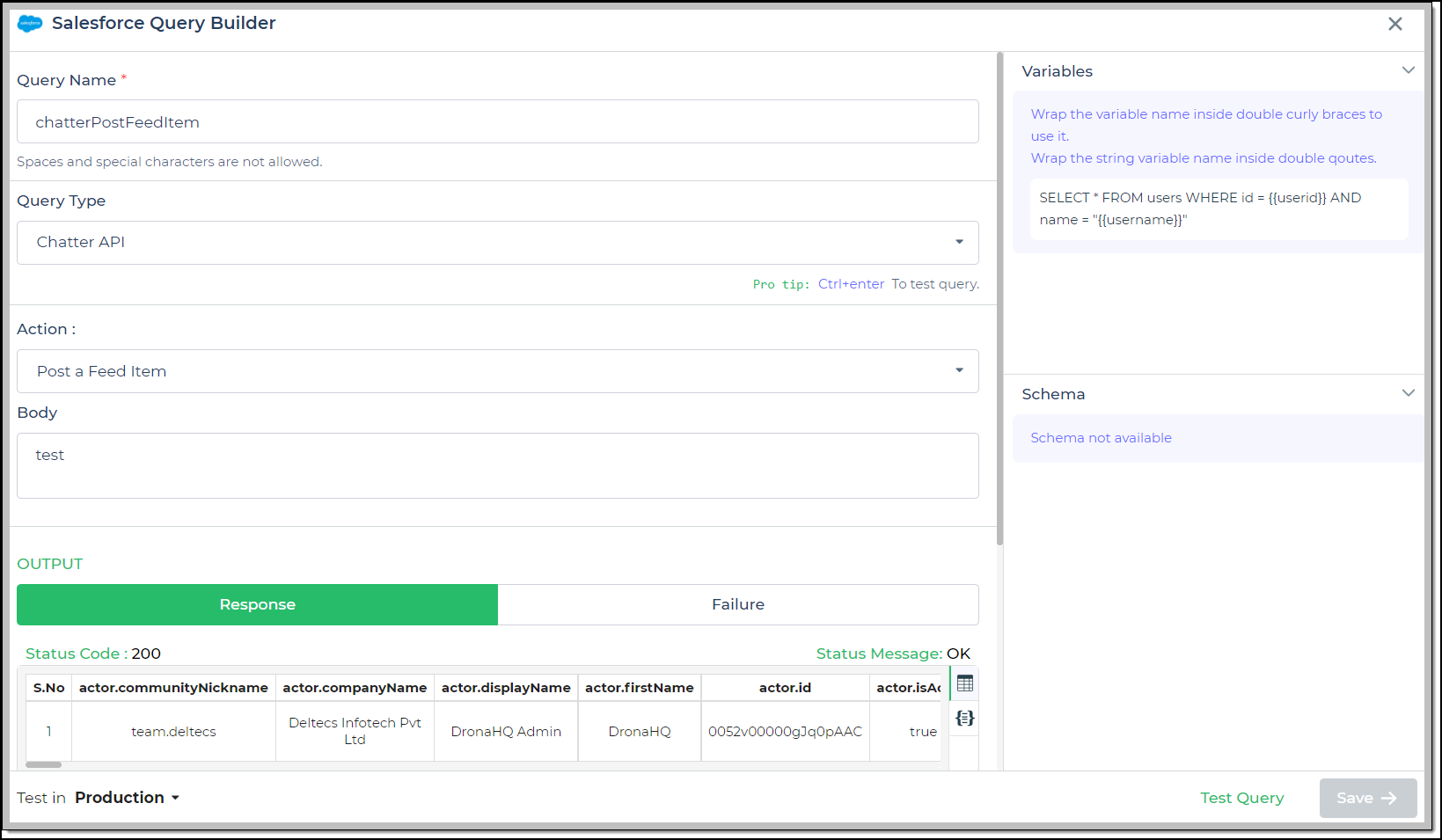Screen dimensions: 1442x840
Task: Click the actor.displayName column header
Action: pyautogui.click(x=506, y=688)
